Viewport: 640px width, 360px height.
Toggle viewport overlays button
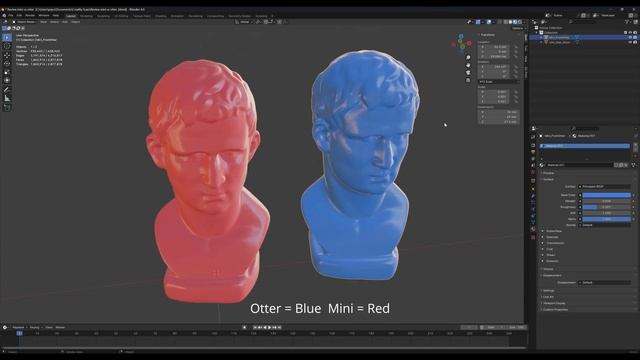pyautogui.click(x=489, y=22)
